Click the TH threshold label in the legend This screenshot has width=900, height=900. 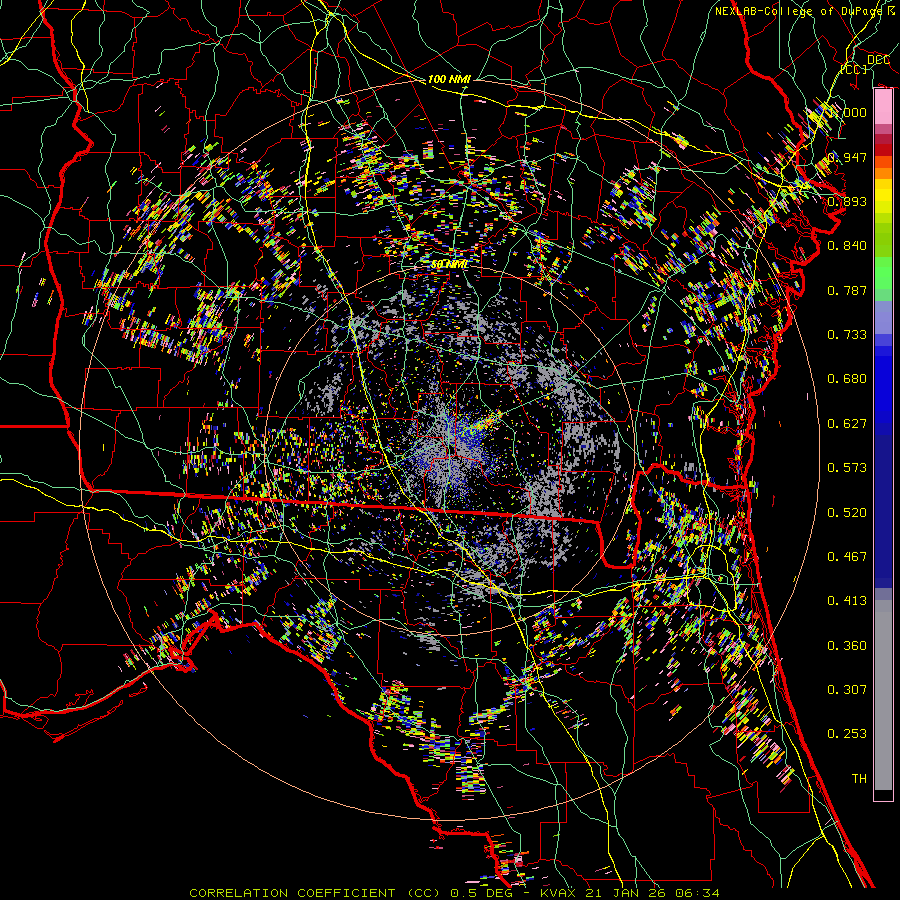859,778
